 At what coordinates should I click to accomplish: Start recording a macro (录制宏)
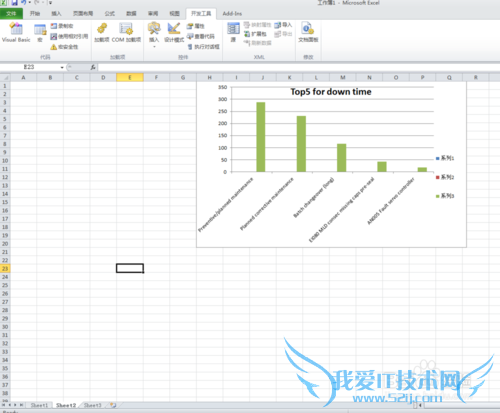[x=62, y=26]
